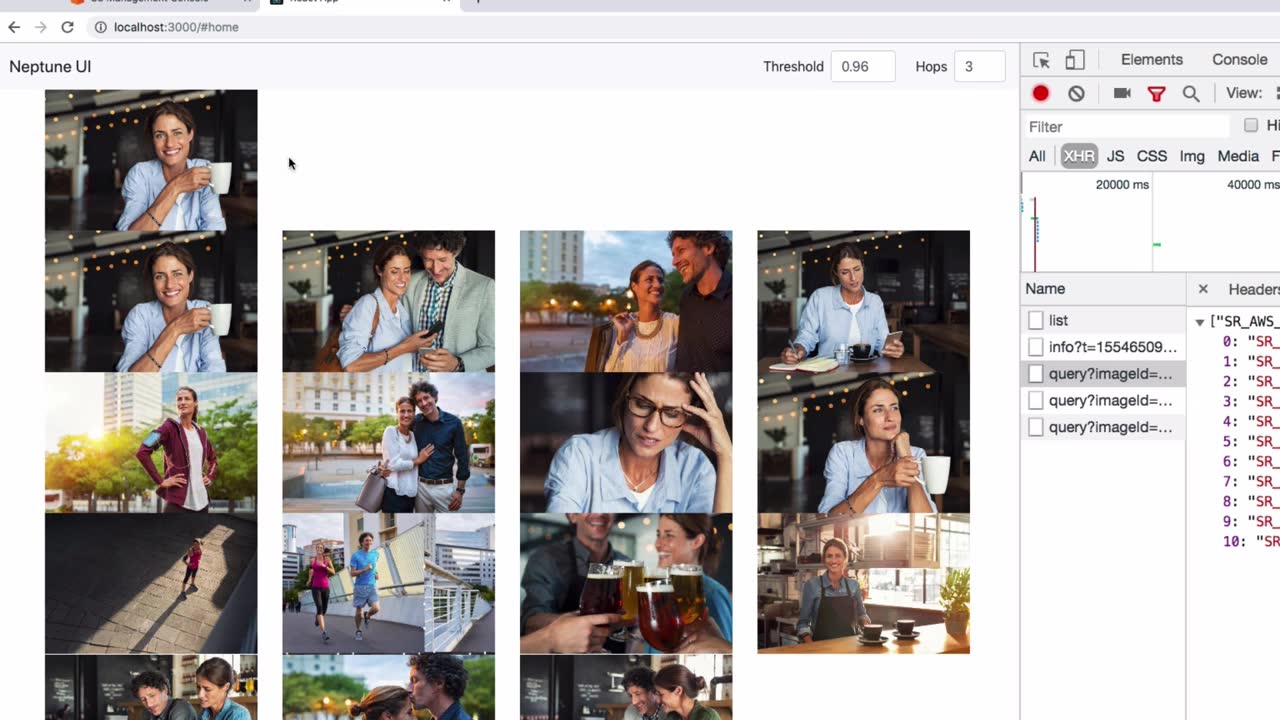Click the Threshold input showing 0.96

tap(863, 67)
